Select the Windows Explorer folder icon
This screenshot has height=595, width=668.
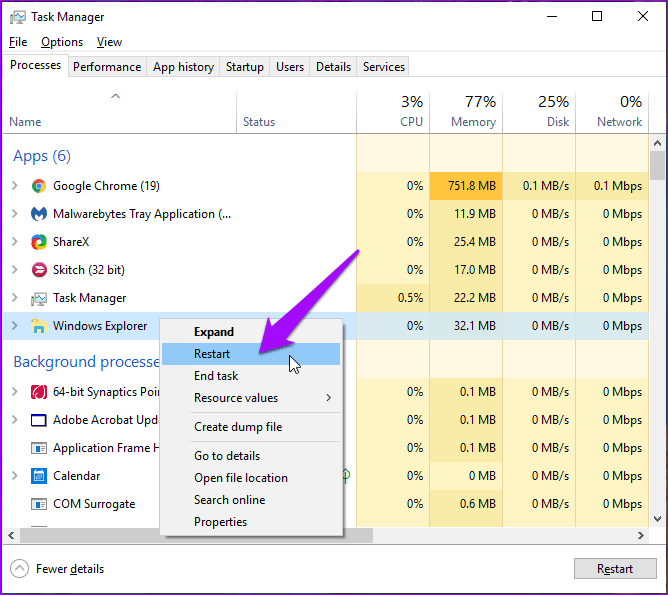point(39,326)
